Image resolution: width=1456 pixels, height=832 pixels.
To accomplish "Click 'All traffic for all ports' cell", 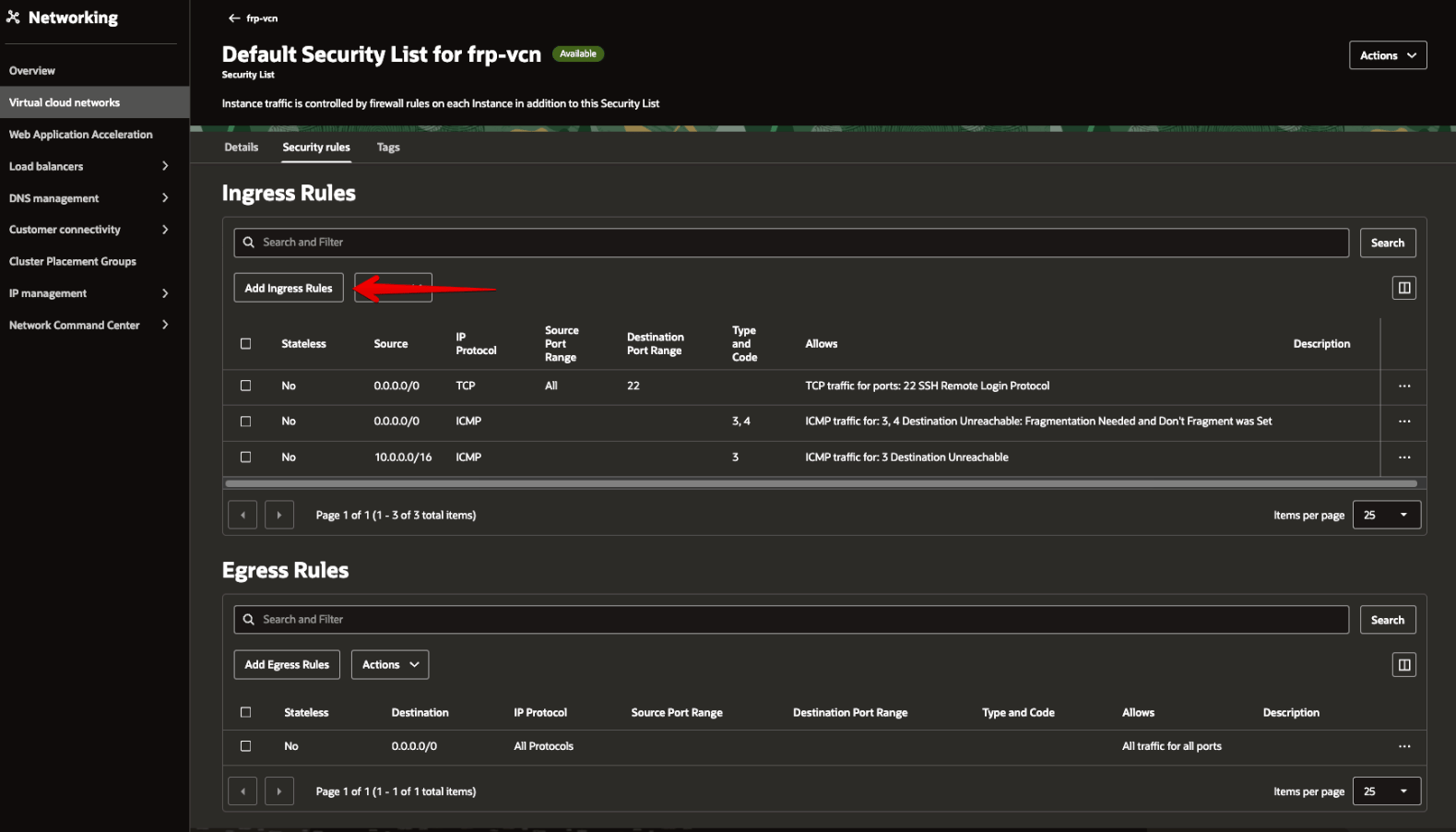I will [x=1171, y=746].
